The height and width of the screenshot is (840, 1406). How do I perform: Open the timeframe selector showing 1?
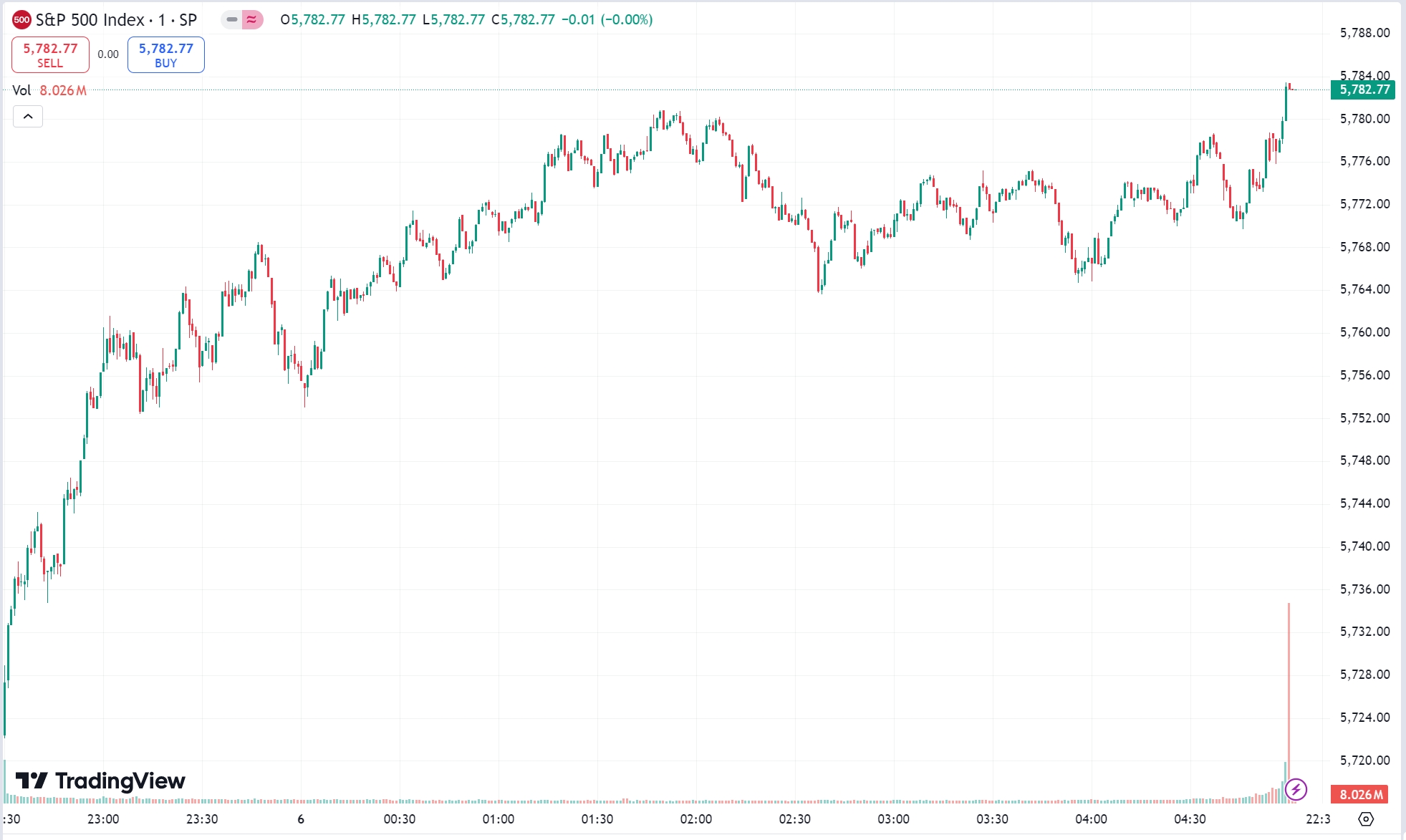point(163,20)
